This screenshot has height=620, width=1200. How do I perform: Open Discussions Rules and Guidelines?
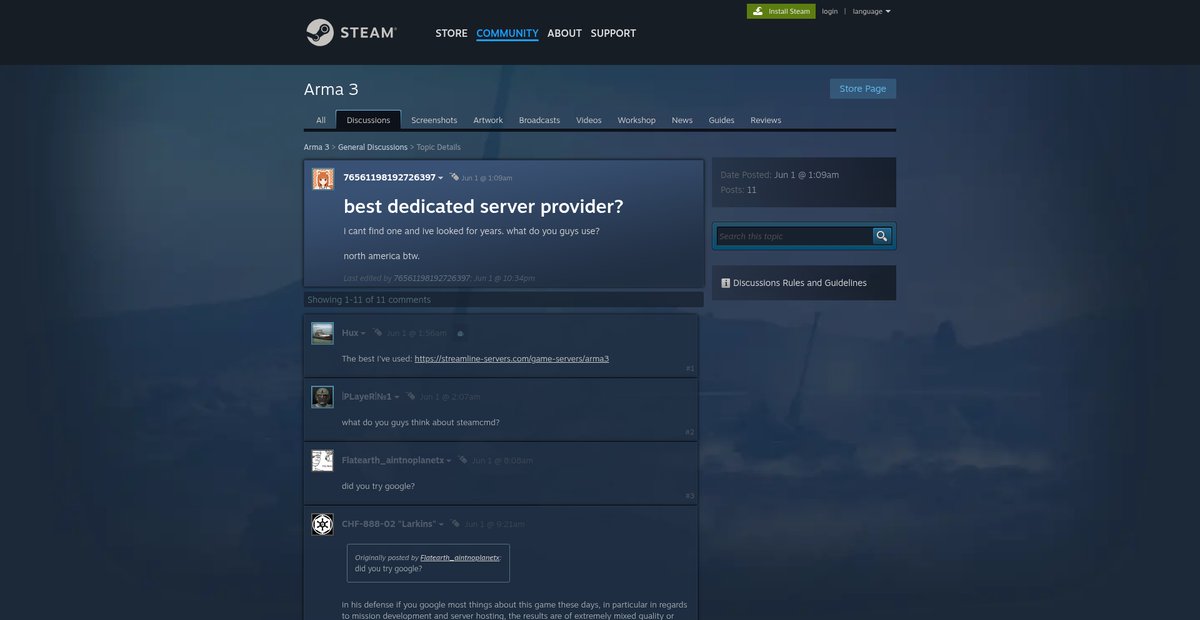pos(800,283)
